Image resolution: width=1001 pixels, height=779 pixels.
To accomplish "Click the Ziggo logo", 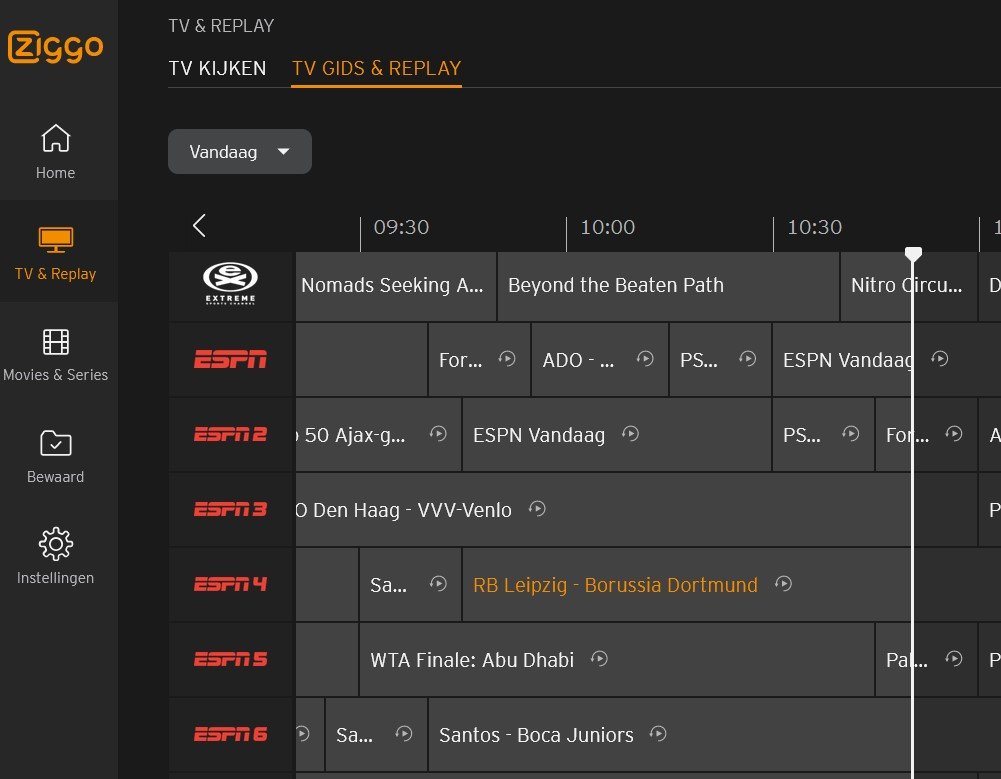I will [x=55, y=47].
